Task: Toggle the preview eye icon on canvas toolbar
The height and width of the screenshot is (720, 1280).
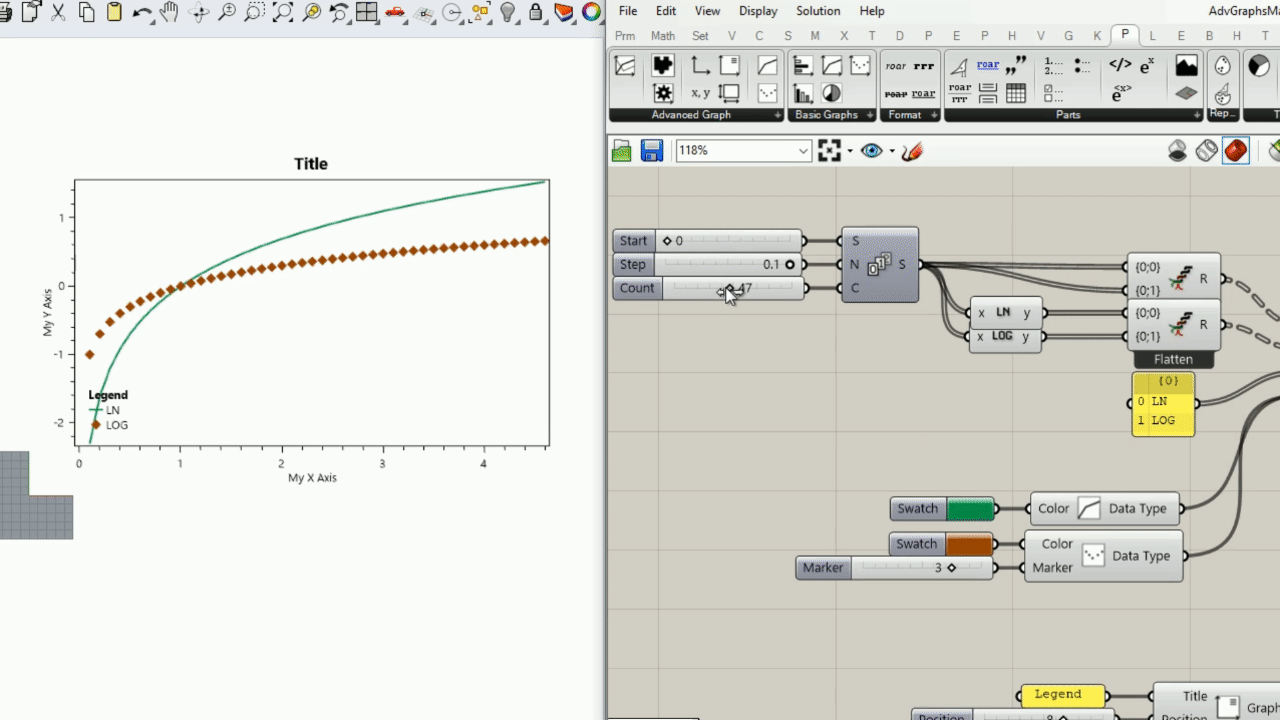Action: pyautogui.click(x=872, y=151)
